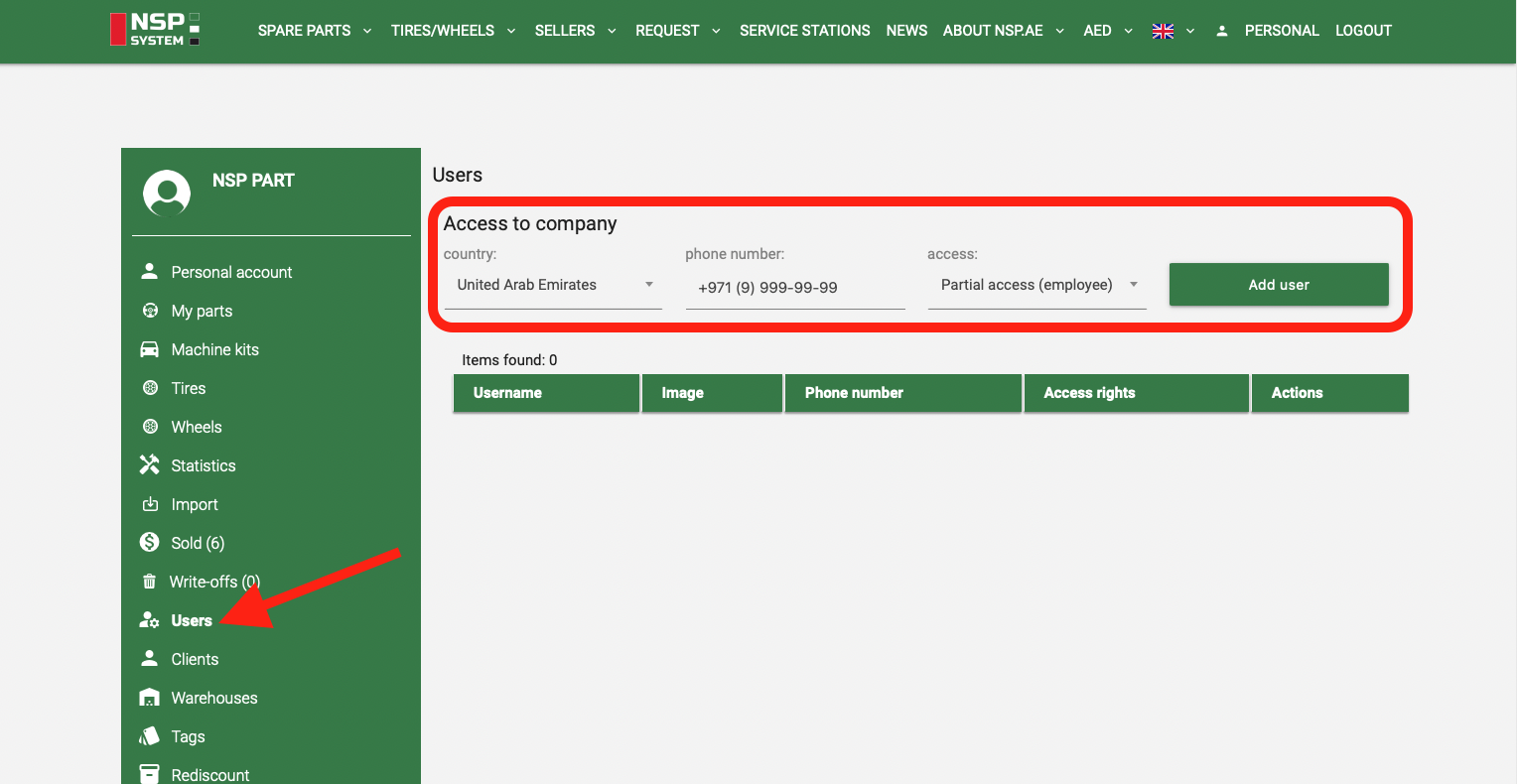
Task: Click the steering wheel icon beside My parts
Action: [150, 311]
